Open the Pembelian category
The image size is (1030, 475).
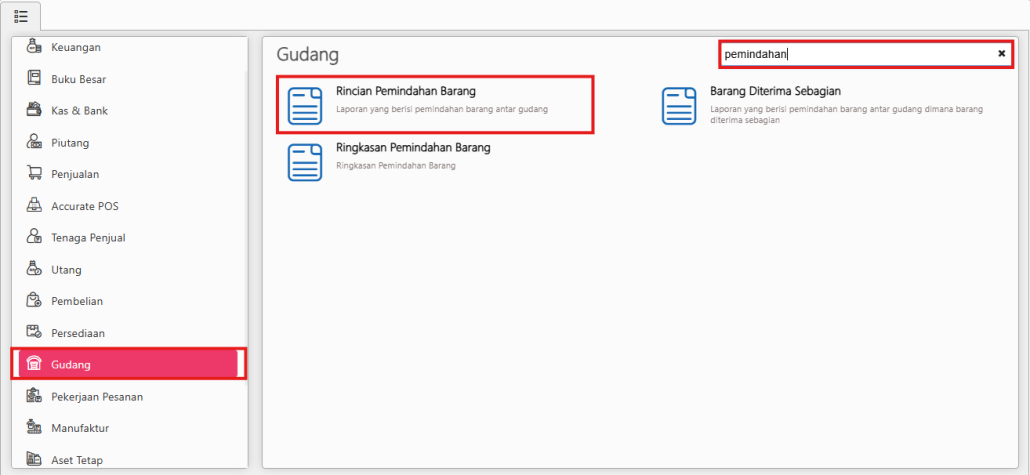click(77, 301)
